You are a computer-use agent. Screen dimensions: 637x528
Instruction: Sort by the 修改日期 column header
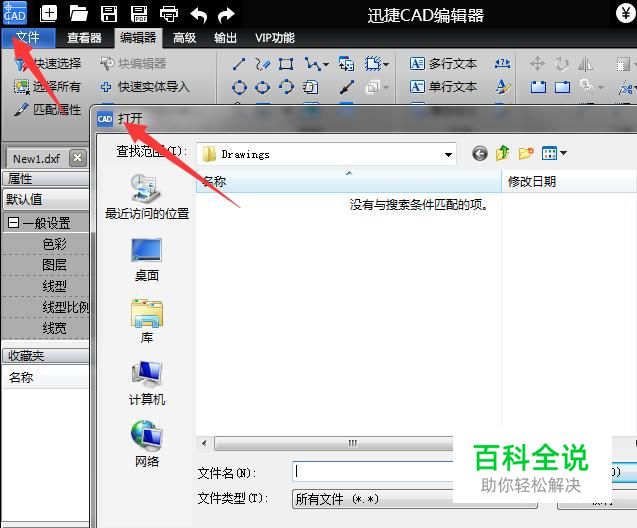pyautogui.click(x=569, y=181)
